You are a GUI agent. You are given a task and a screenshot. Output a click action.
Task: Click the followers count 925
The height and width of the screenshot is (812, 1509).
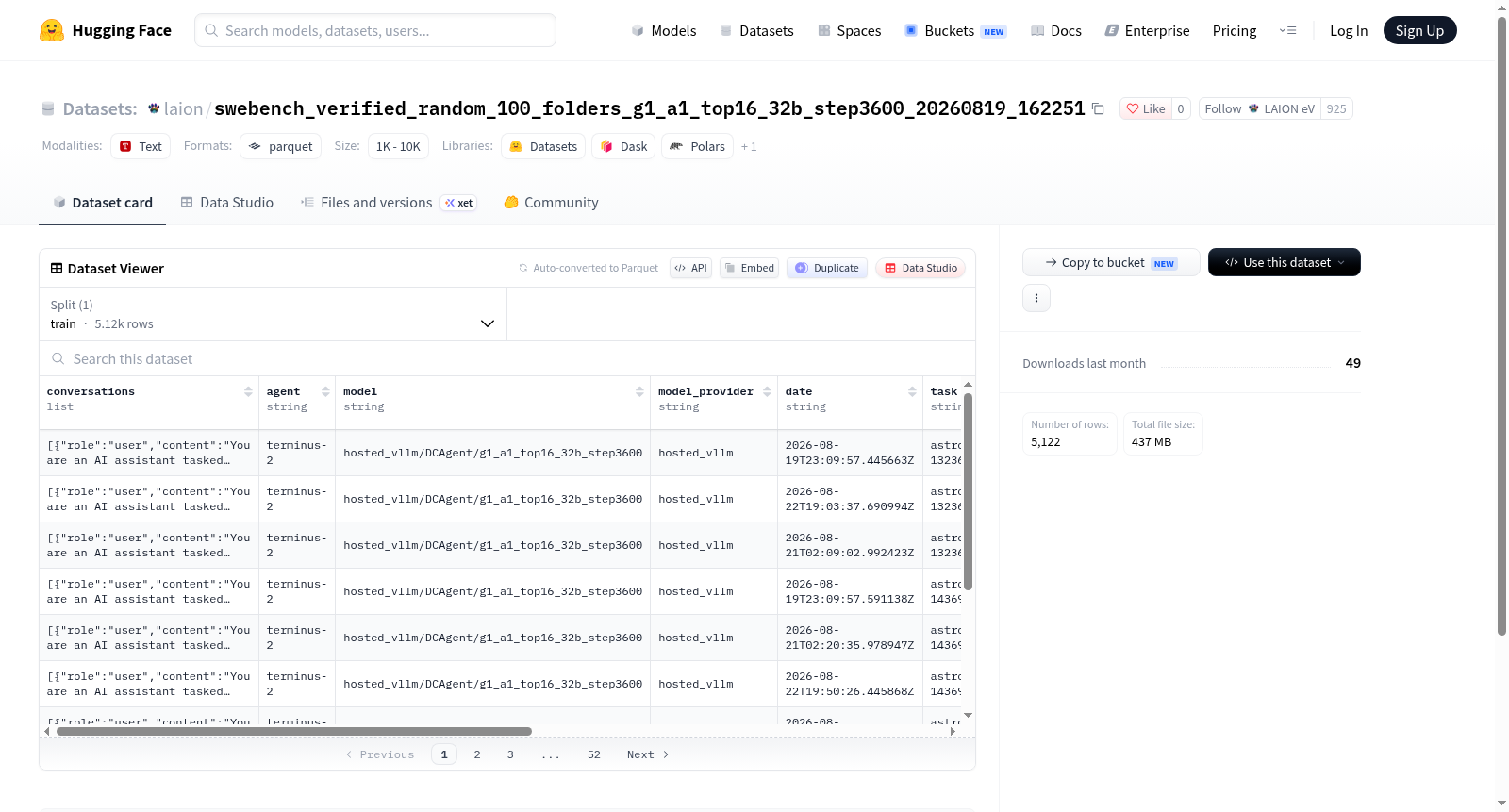pos(1336,108)
